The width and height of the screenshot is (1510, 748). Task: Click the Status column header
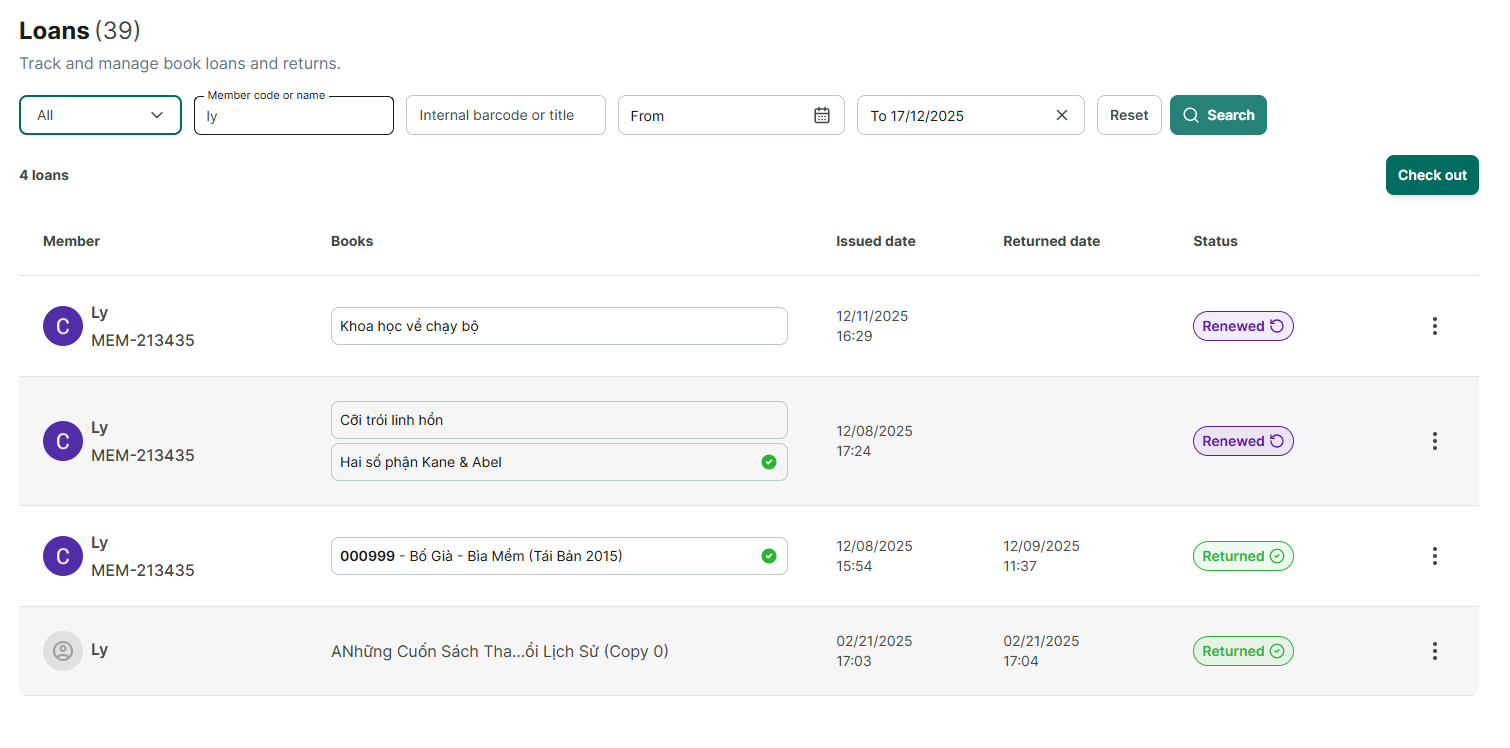pyautogui.click(x=1215, y=241)
